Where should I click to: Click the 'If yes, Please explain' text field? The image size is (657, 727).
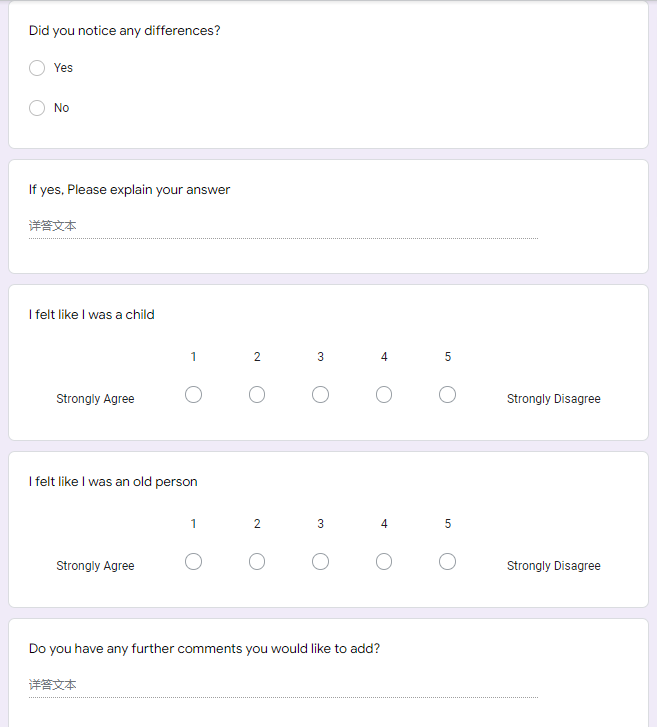(x=283, y=226)
